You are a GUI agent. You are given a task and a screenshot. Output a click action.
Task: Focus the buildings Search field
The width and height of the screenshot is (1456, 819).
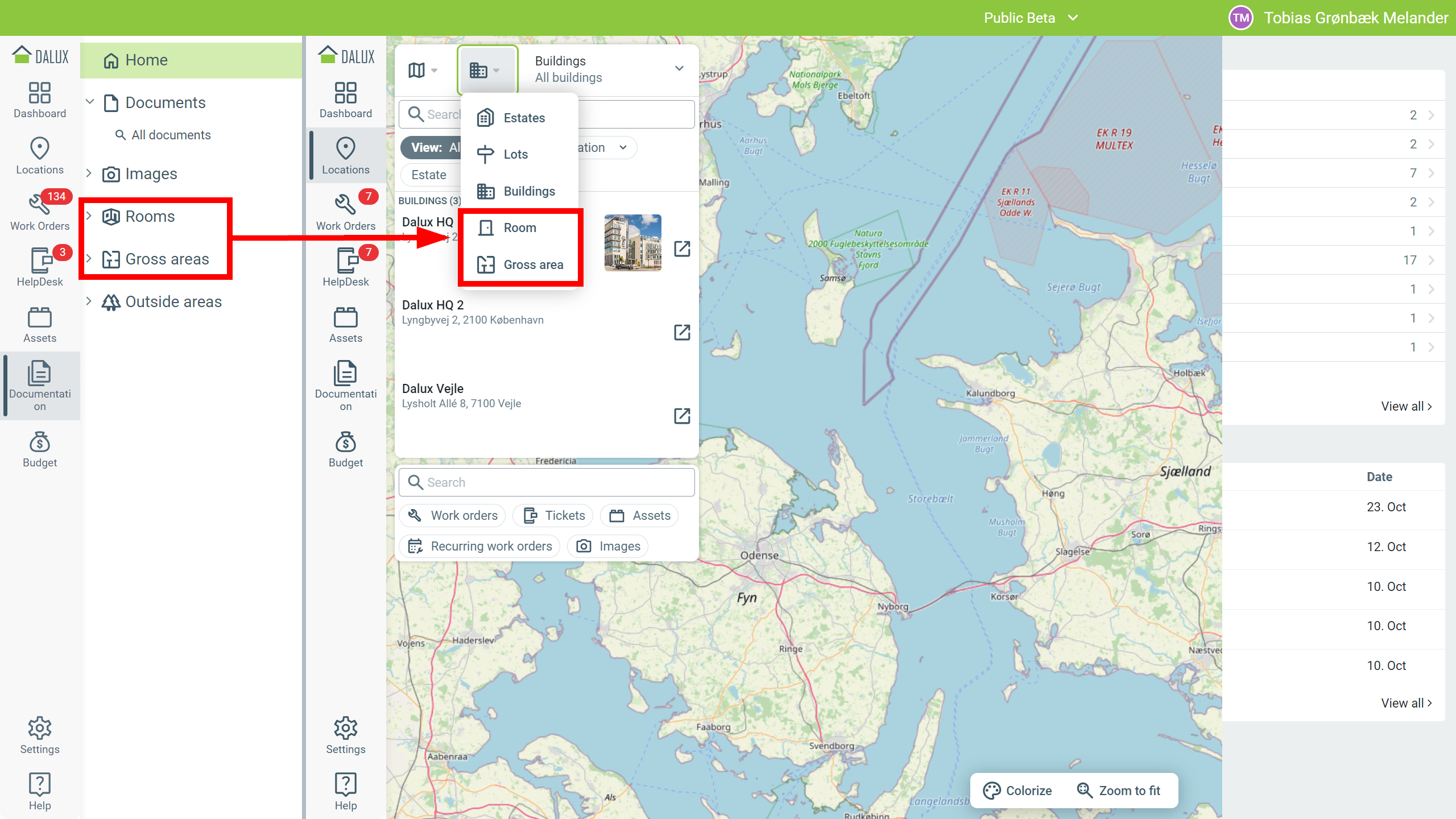pos(547,114)
